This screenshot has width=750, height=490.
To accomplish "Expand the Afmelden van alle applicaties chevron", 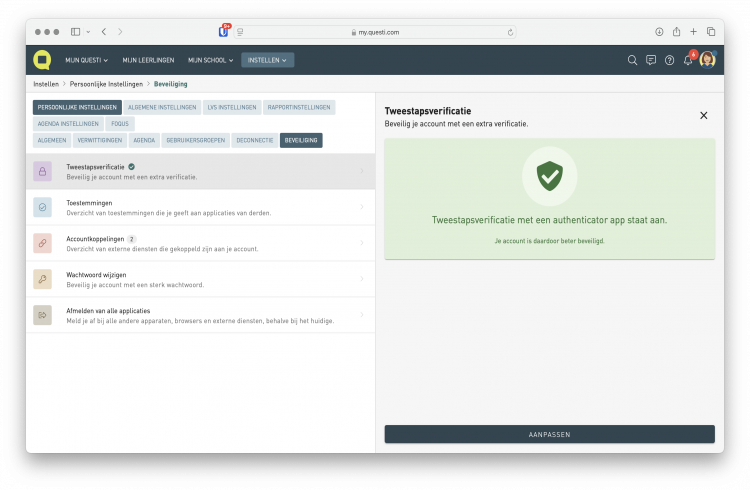I will tap(362, 314).
